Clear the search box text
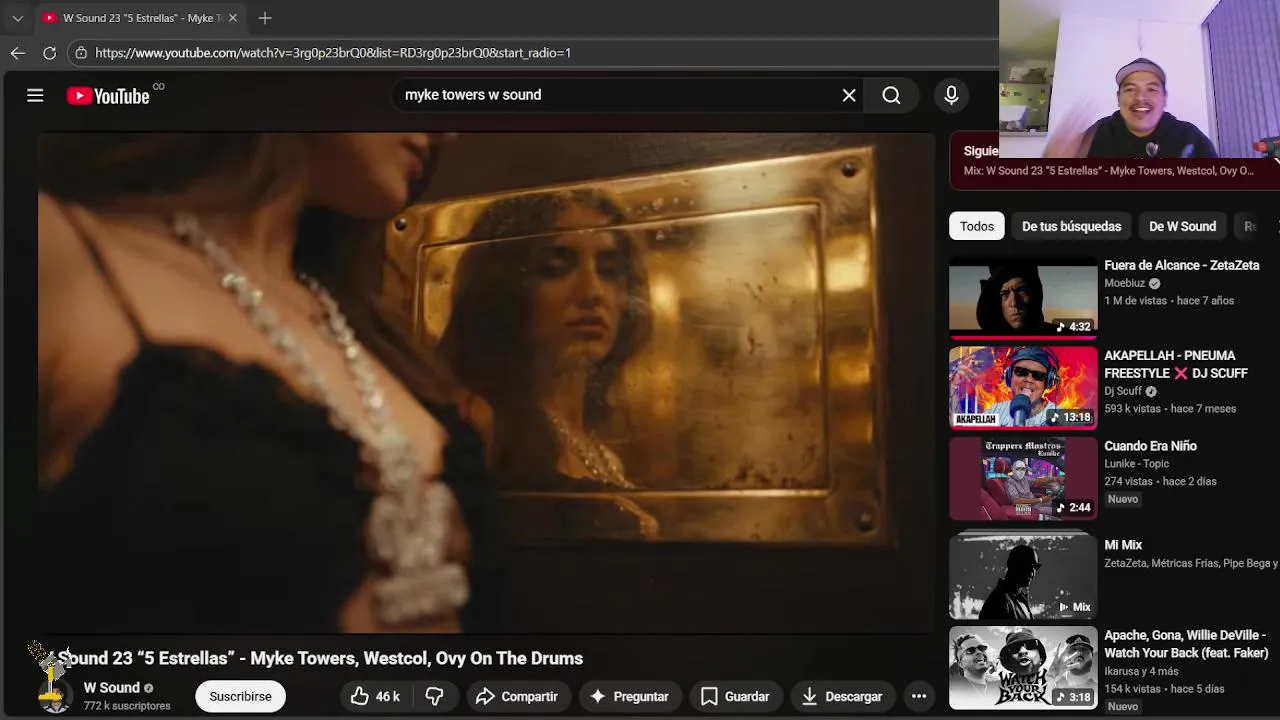 (x=849, y=95)
